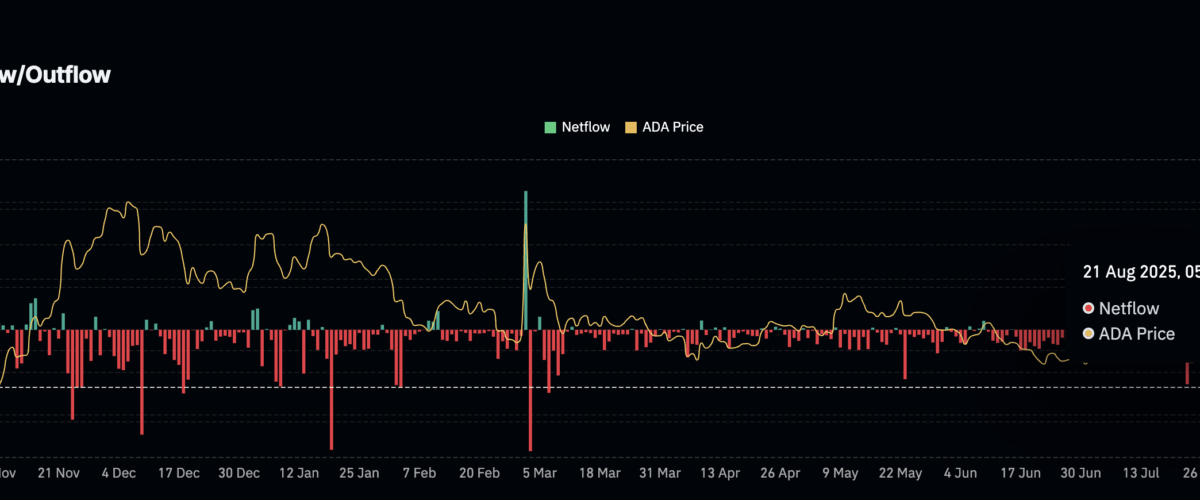Click the red Netflow dot in tooltip
1200x500 pixels.
pyautogui.click(x=1088, y=308)
